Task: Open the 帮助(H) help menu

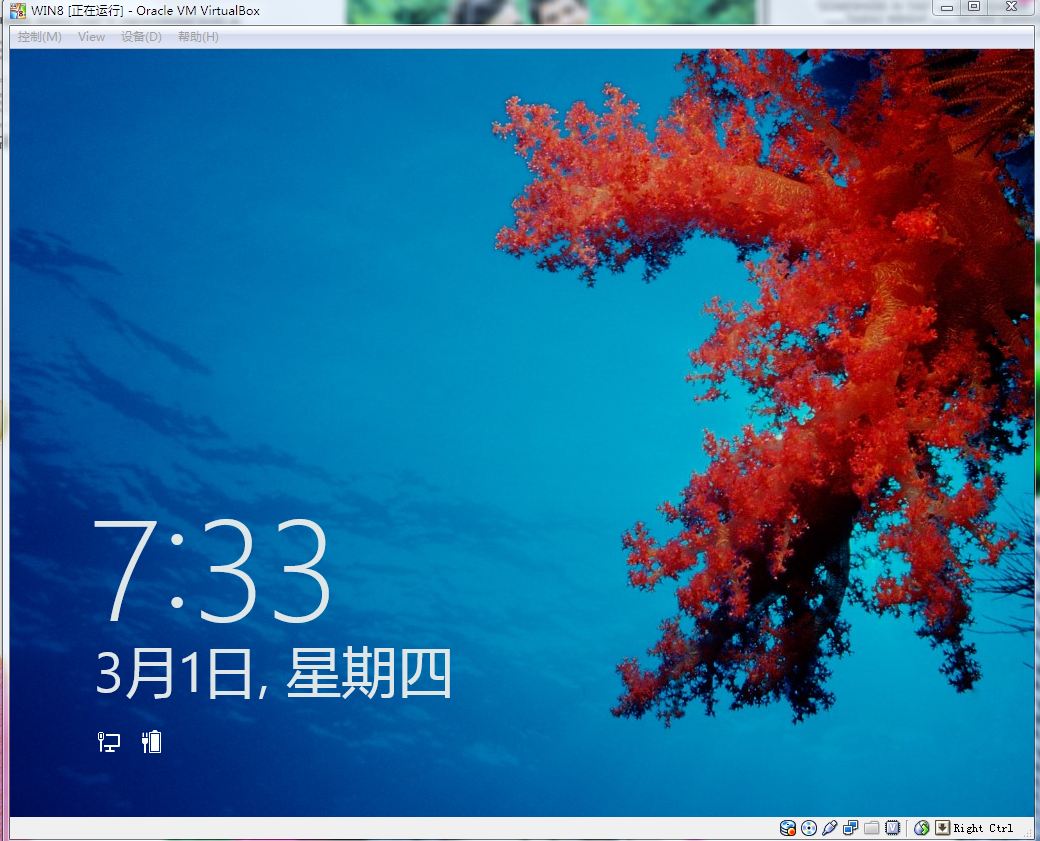Action: point(198,37)
